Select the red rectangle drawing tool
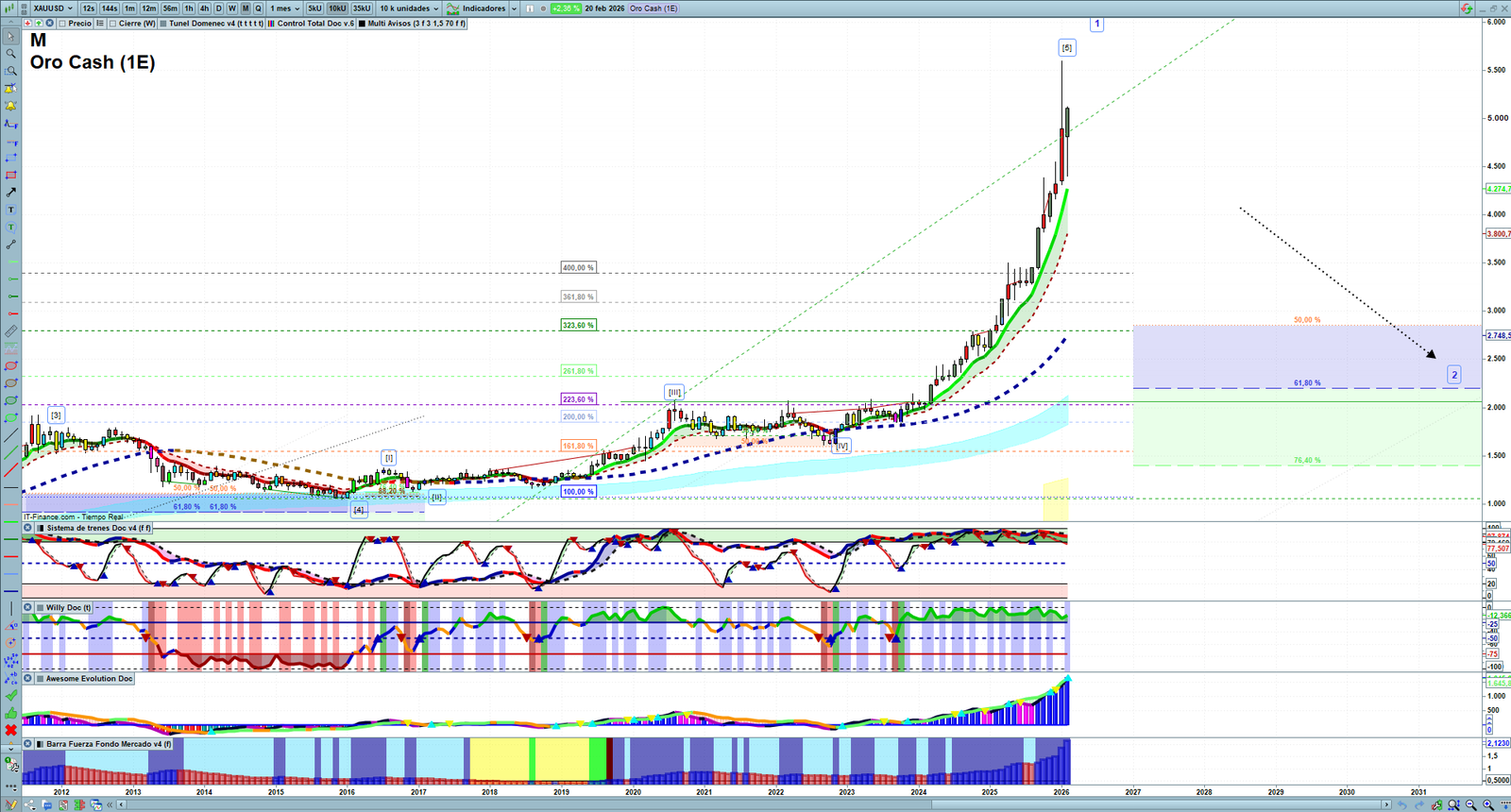The height and width of the screenshot is (812, 1511). 11,176
